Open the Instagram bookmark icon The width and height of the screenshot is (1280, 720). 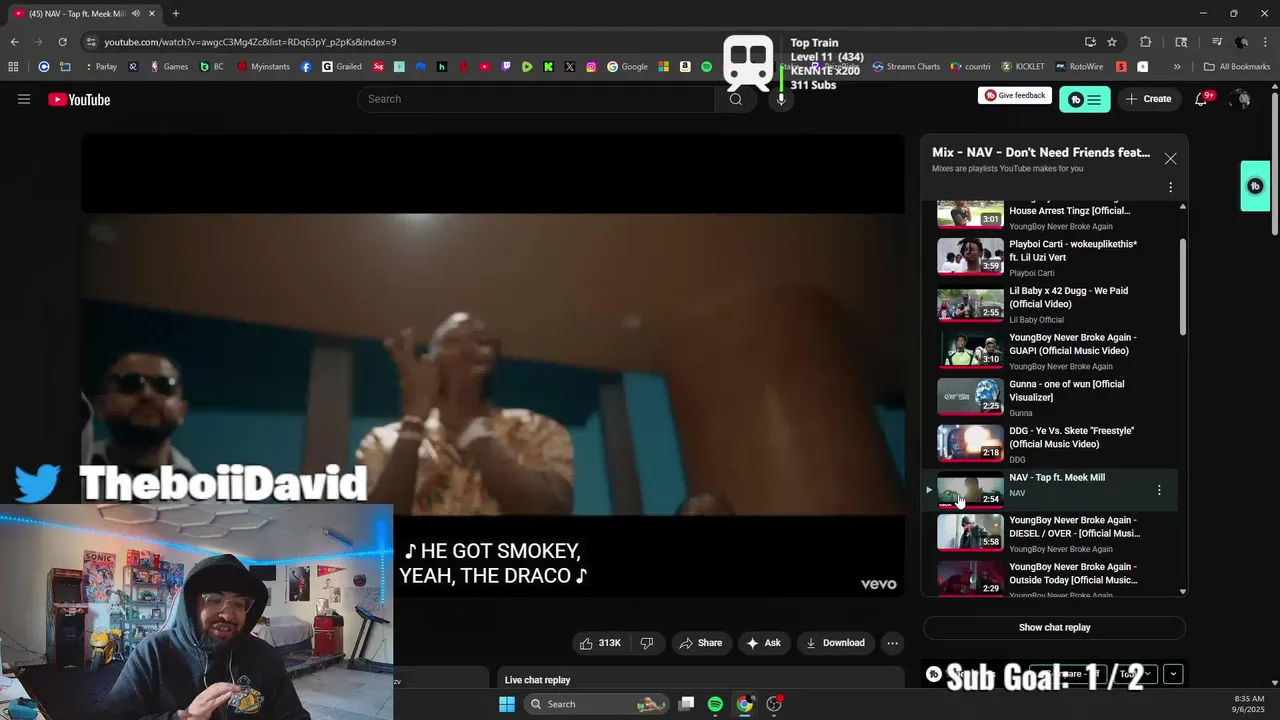click(x=591, y=67)
